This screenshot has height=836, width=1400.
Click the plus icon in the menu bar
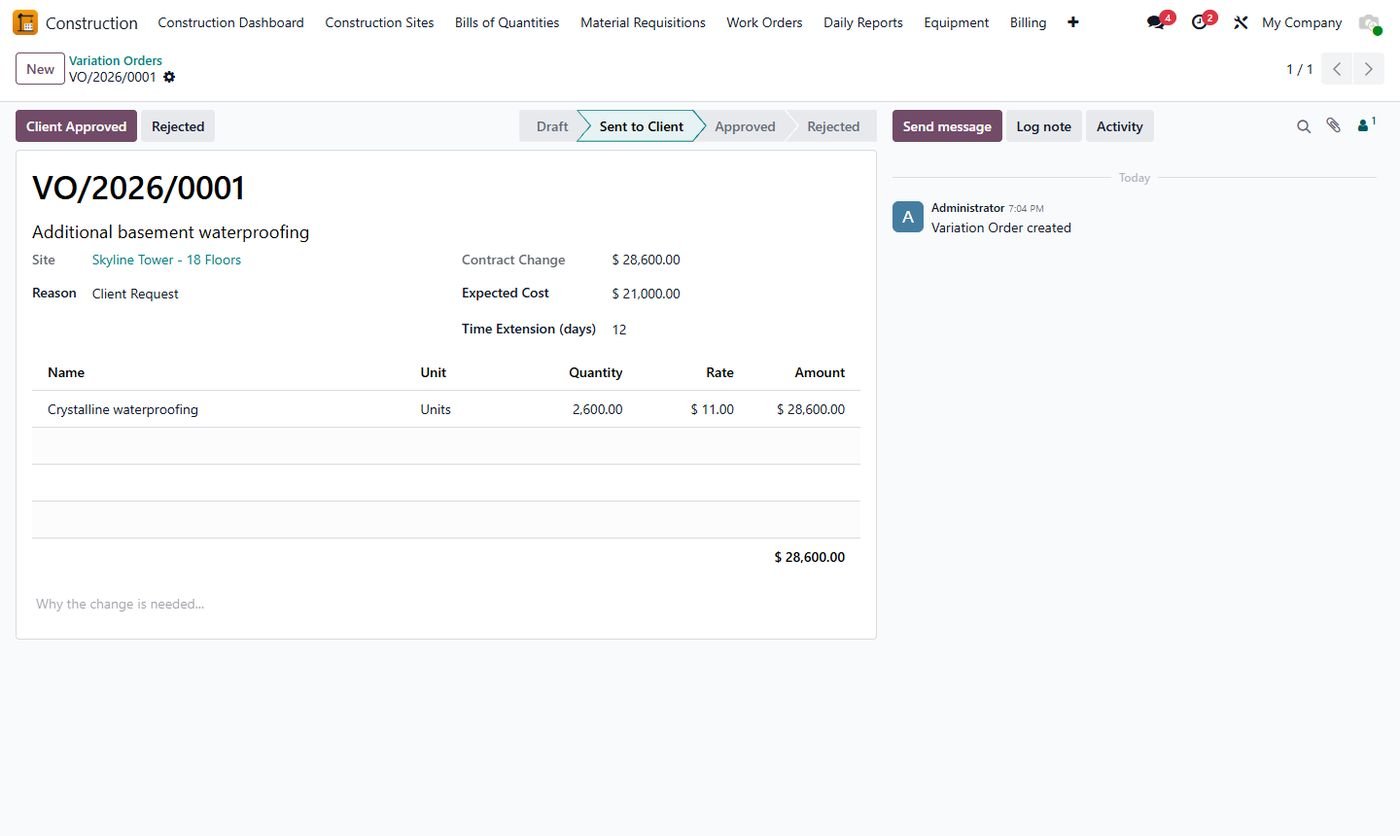pyautogui.click(x=1073, y=22)
